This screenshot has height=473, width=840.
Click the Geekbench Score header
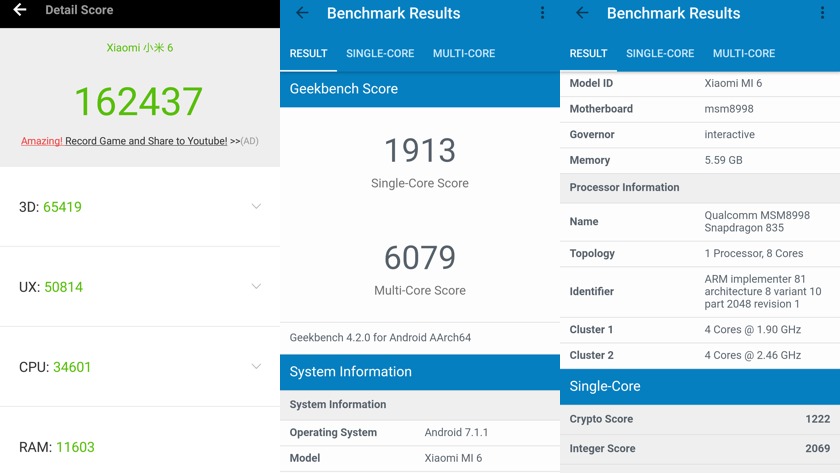(420, 89)
